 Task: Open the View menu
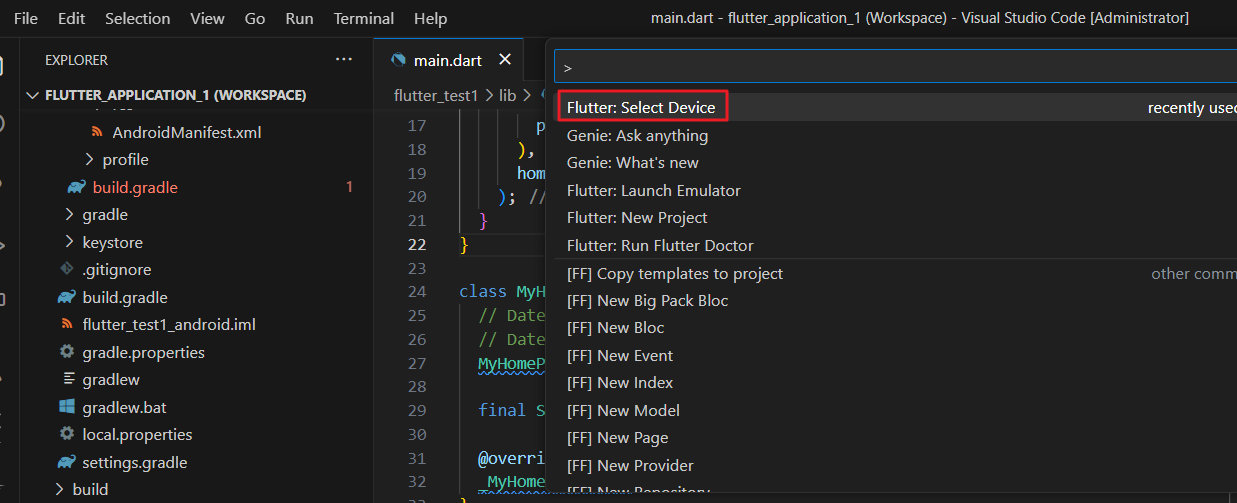(x=207, y=18)
